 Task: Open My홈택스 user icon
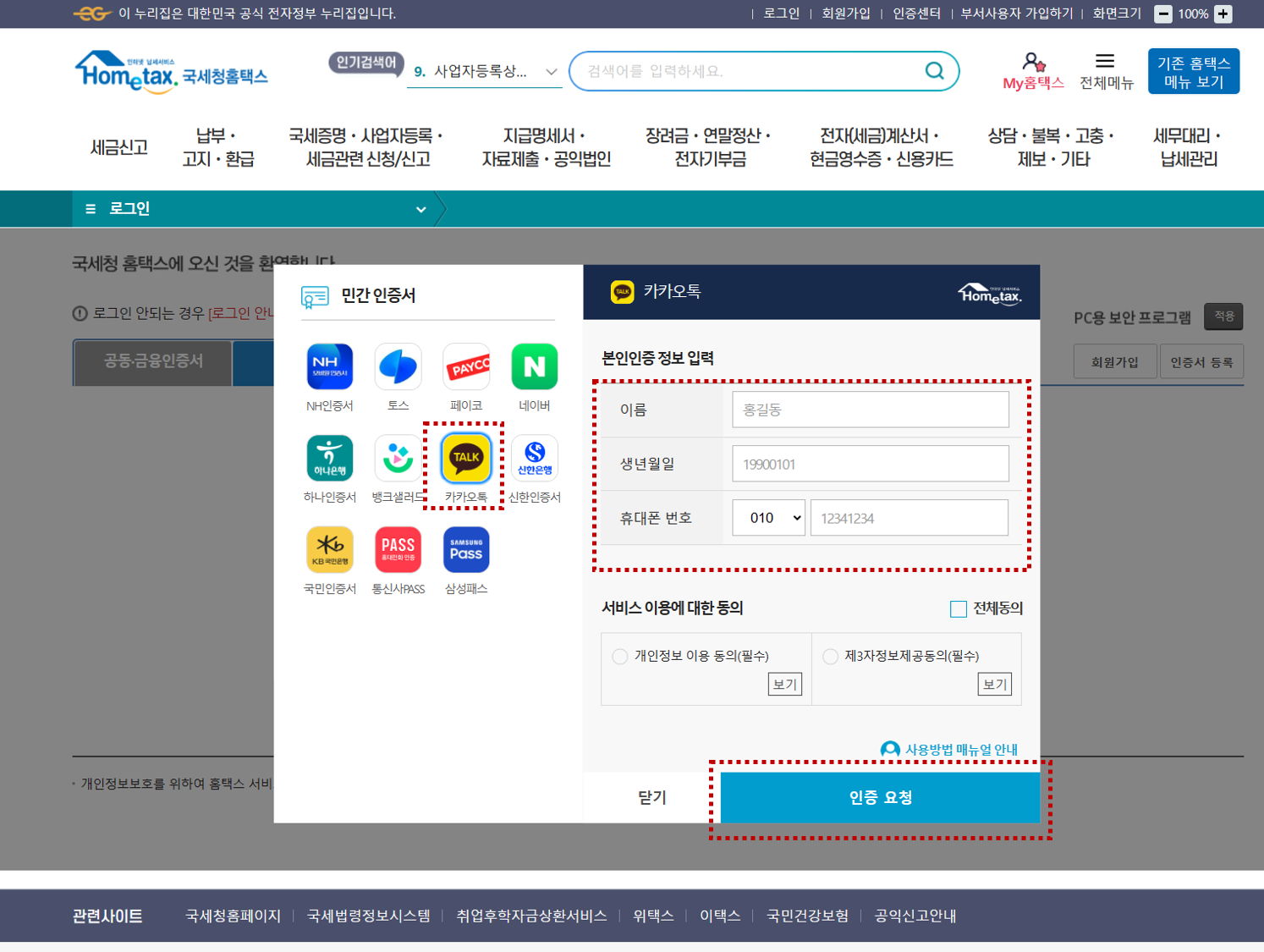coord(1033,62)
